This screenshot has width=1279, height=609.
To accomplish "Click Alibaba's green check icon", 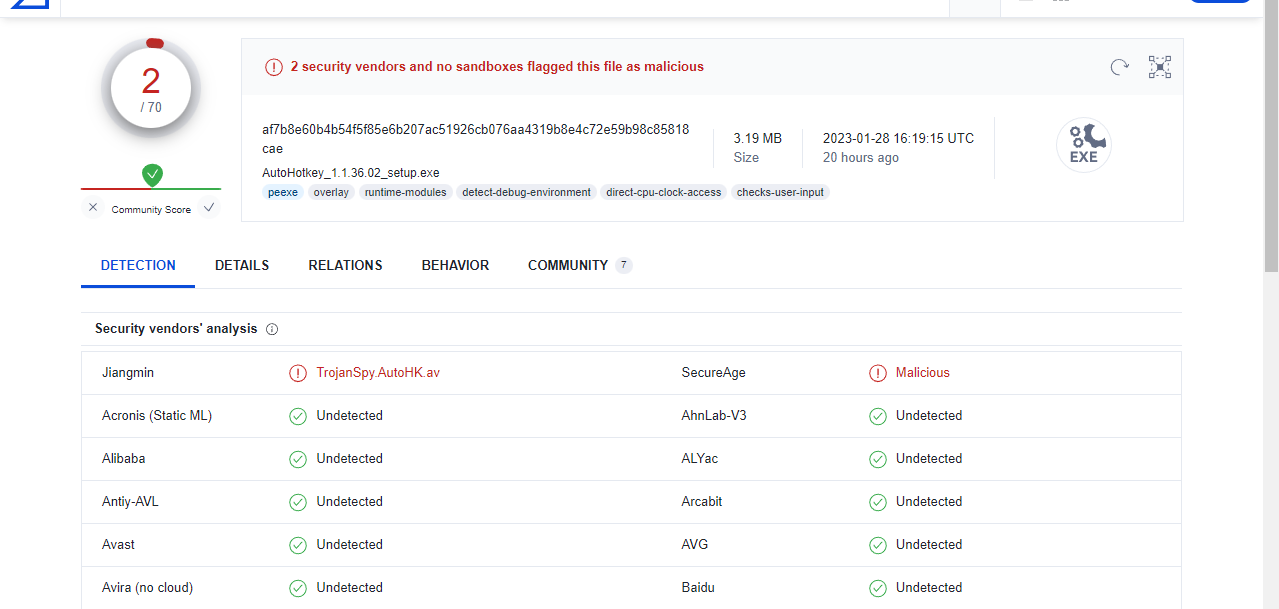I will [x=298, y=459].
